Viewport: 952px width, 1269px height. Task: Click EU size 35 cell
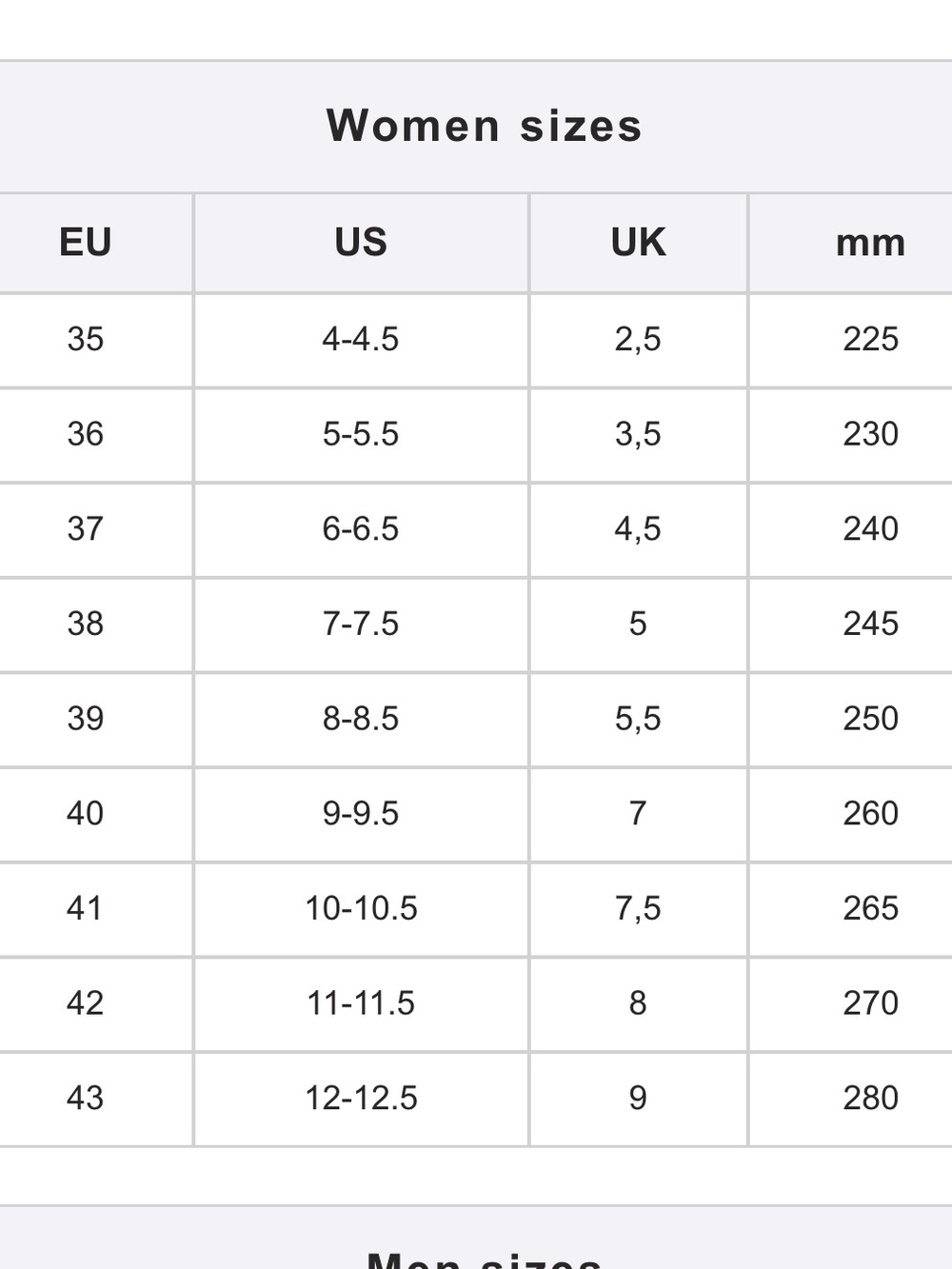(86, 339)
